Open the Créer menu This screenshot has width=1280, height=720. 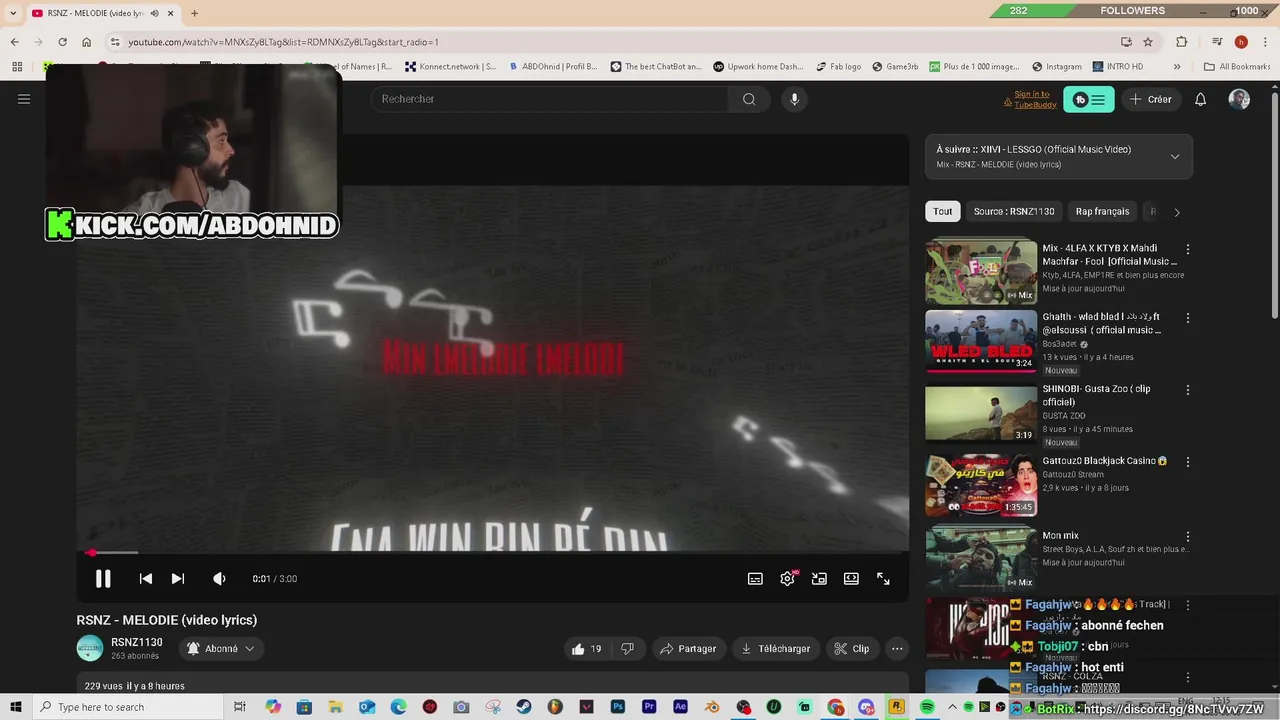(1150, 99)
